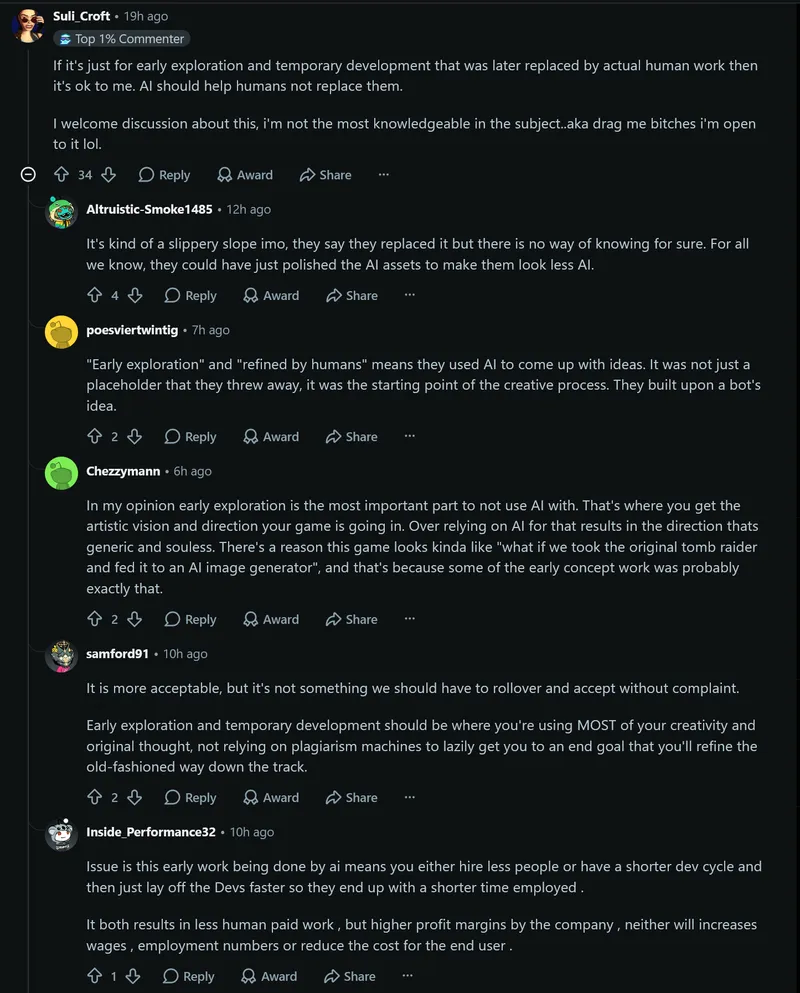Upvote Suli_Croft's comment
Screen dimensions: 800x993
(x=61, y=174)
